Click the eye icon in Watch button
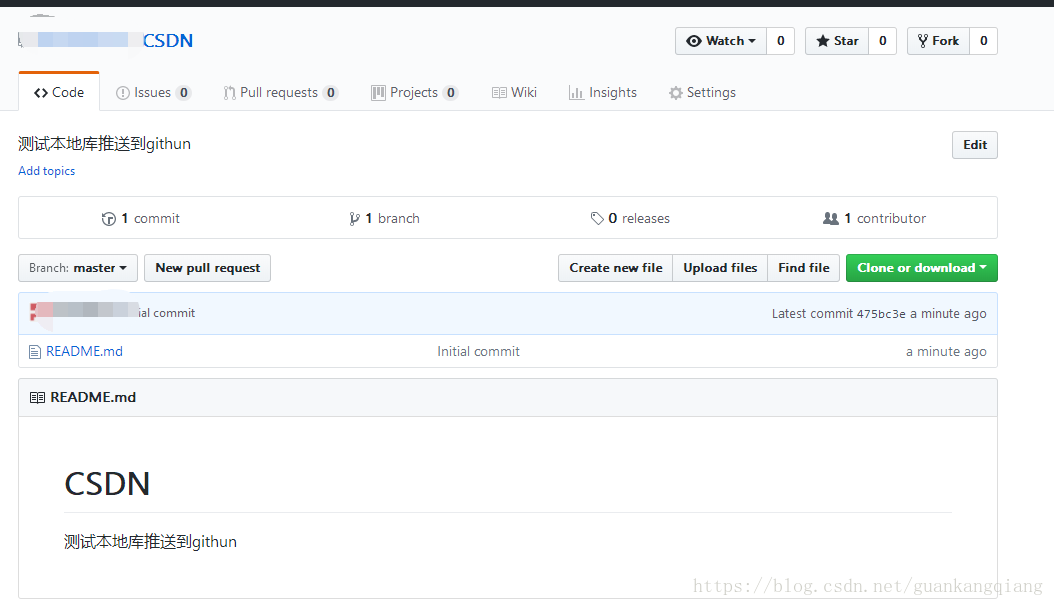The image size is (1054, 606). [x=694, y=41]
